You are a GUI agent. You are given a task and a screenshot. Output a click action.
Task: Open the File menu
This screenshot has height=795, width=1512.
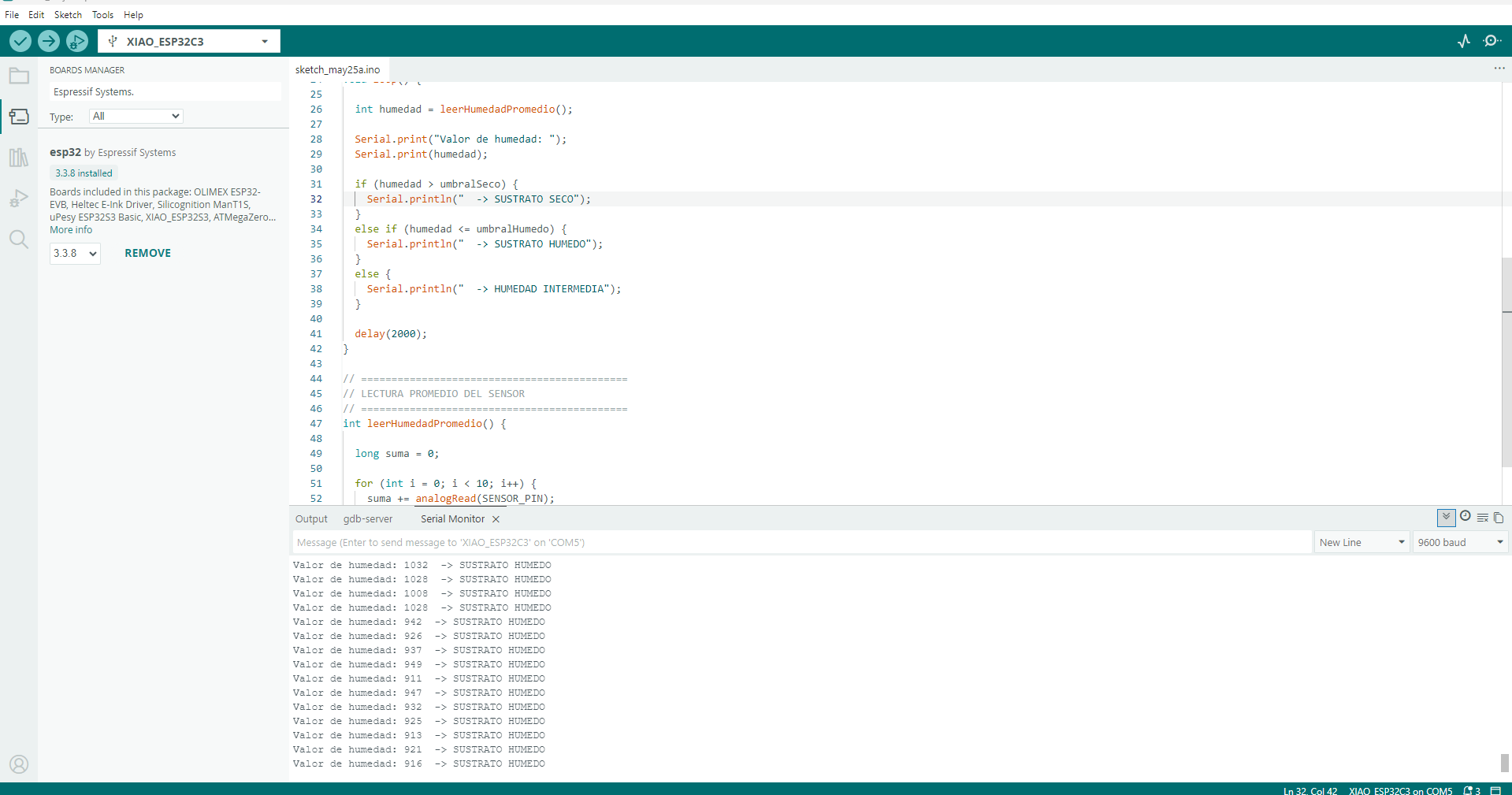click(x=12, y=15)
